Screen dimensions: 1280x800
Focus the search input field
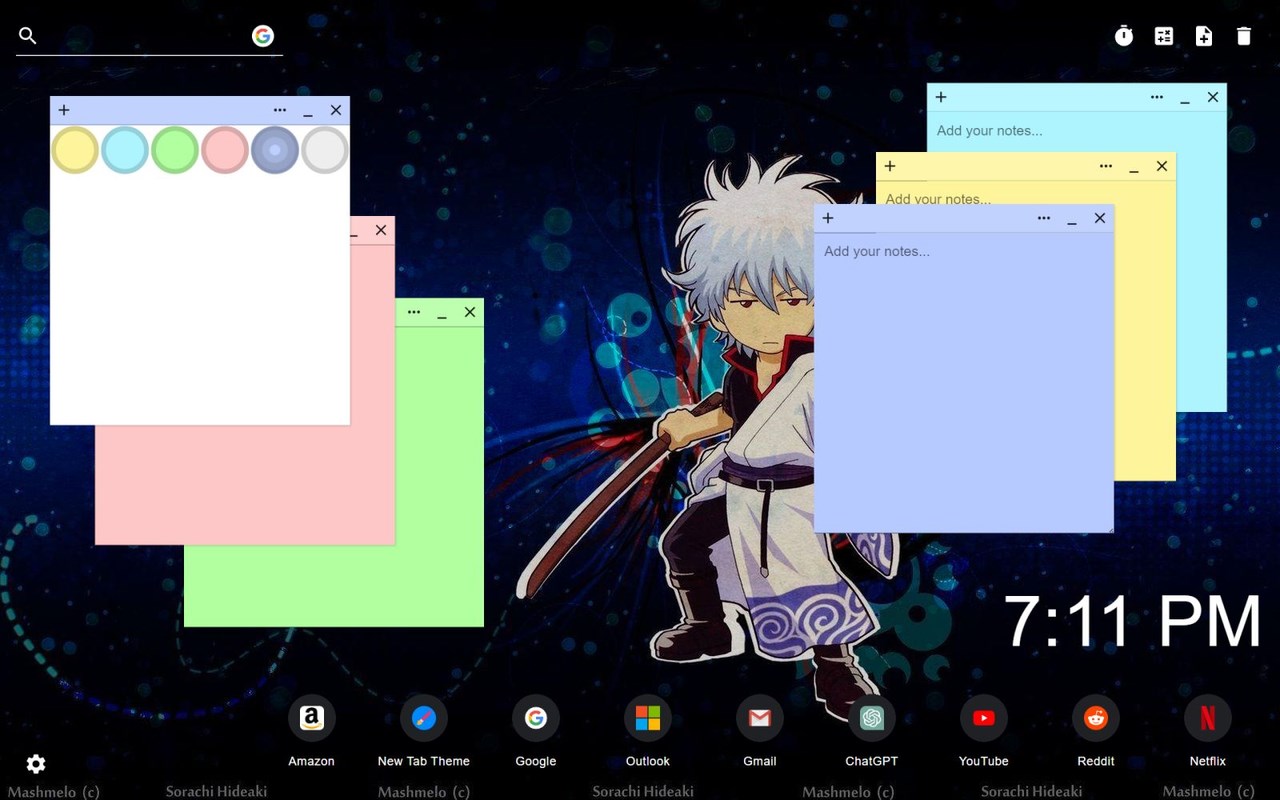click(145, 36)
